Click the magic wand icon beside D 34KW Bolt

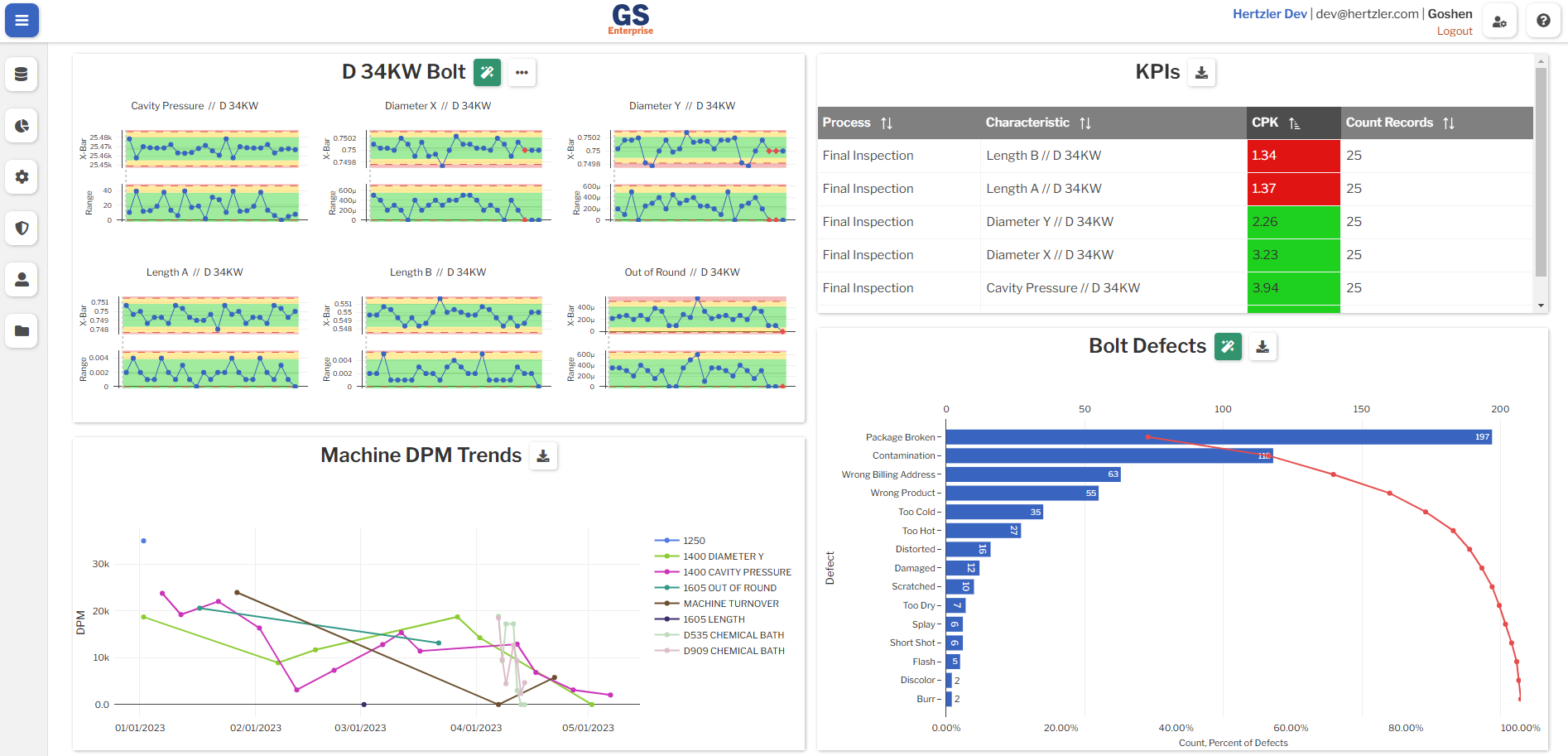click(x=488, y=73)
